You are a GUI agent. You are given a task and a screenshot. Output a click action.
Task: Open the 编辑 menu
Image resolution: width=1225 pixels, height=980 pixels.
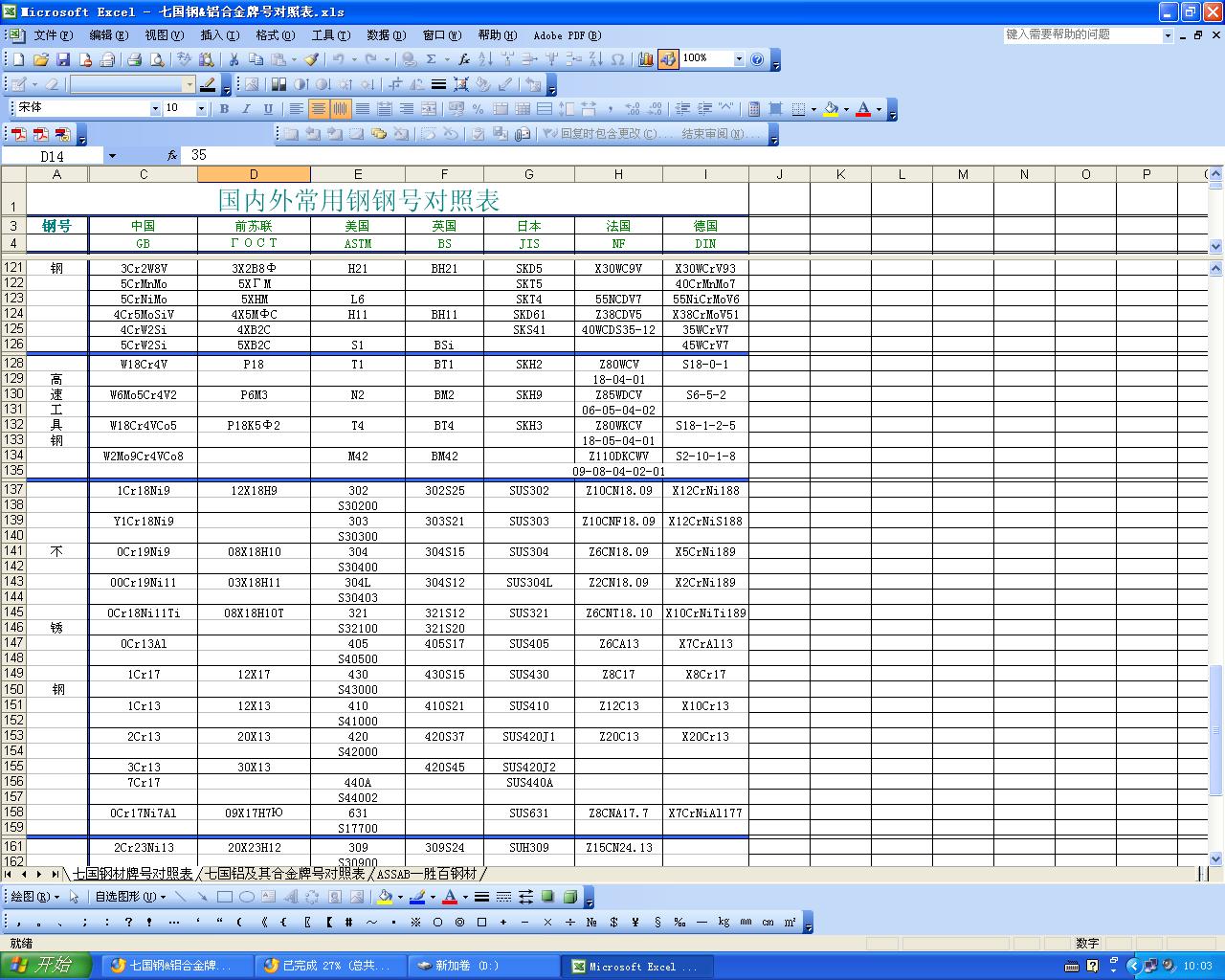point(108,35)
